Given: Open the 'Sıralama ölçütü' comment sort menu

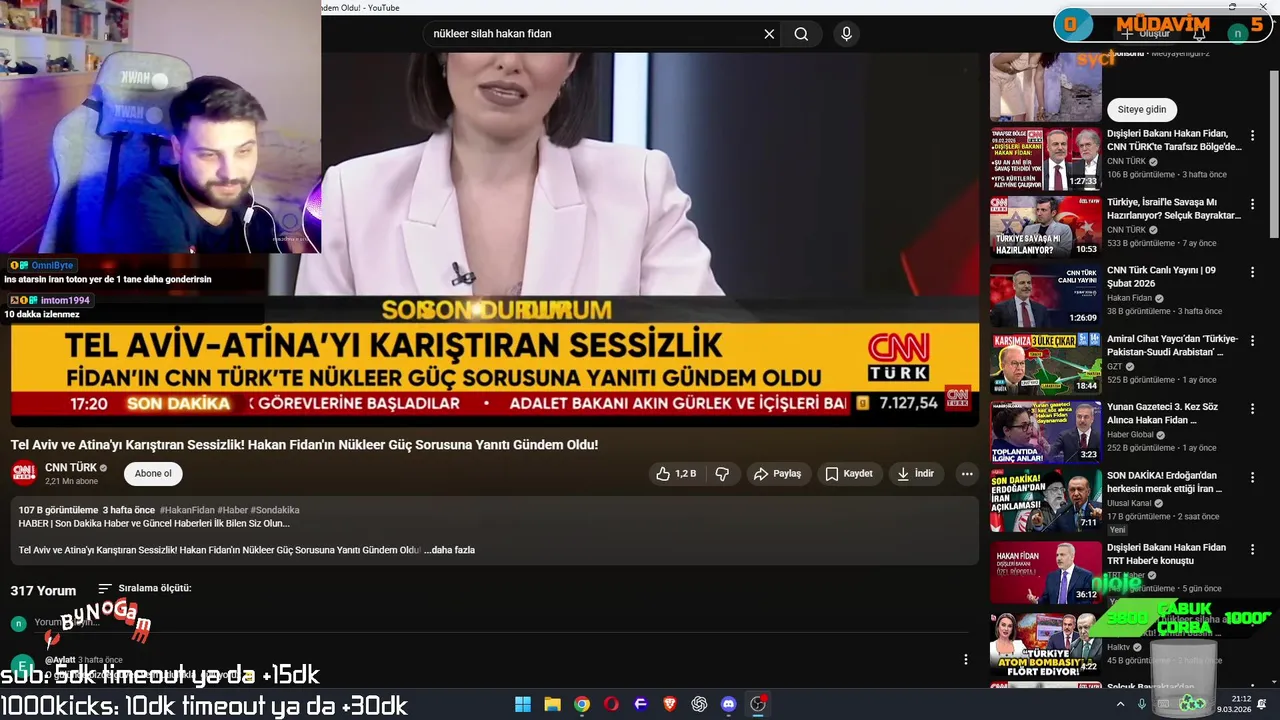Looking at the screenshot, I should pos(144,589).
